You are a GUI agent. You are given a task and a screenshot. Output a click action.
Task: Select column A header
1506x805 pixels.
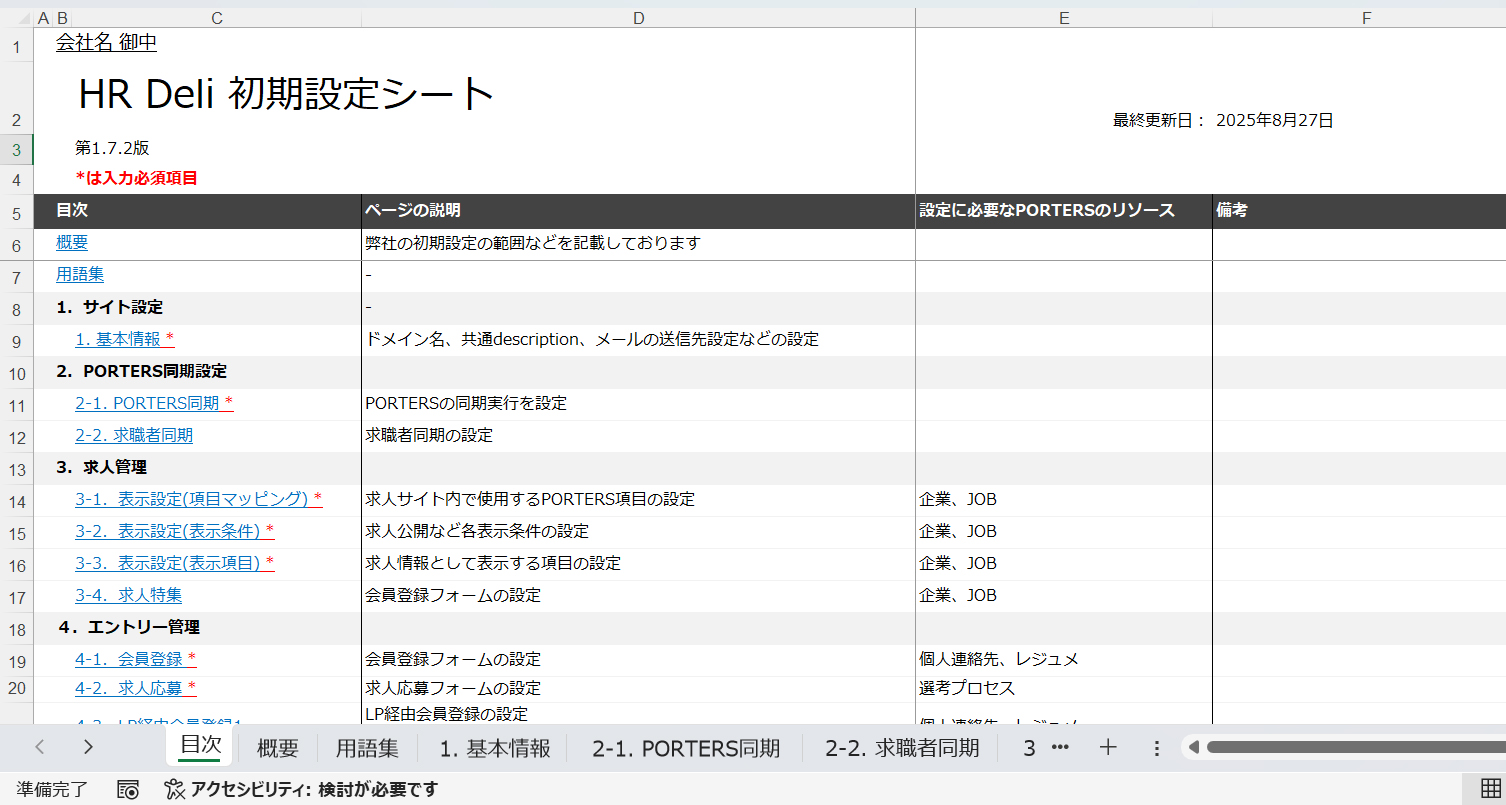[43, 18]
